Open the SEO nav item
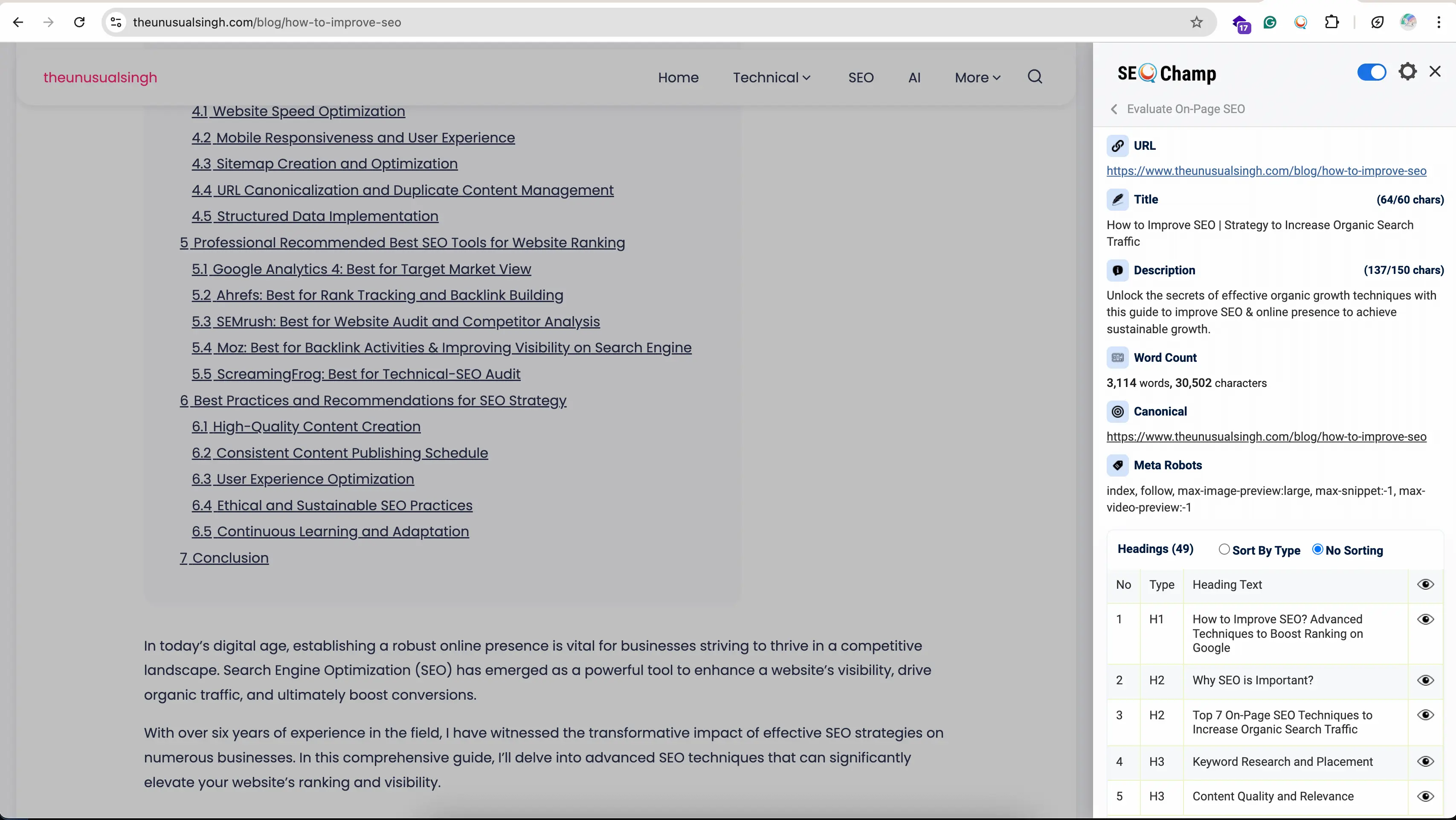This screenshot has height=820, width=1456. tap(860, 78)
